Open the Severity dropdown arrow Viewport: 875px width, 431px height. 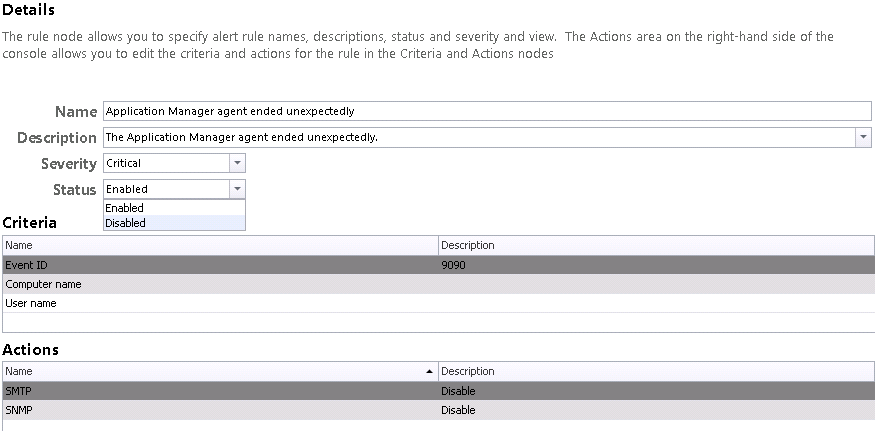point(237,163)
